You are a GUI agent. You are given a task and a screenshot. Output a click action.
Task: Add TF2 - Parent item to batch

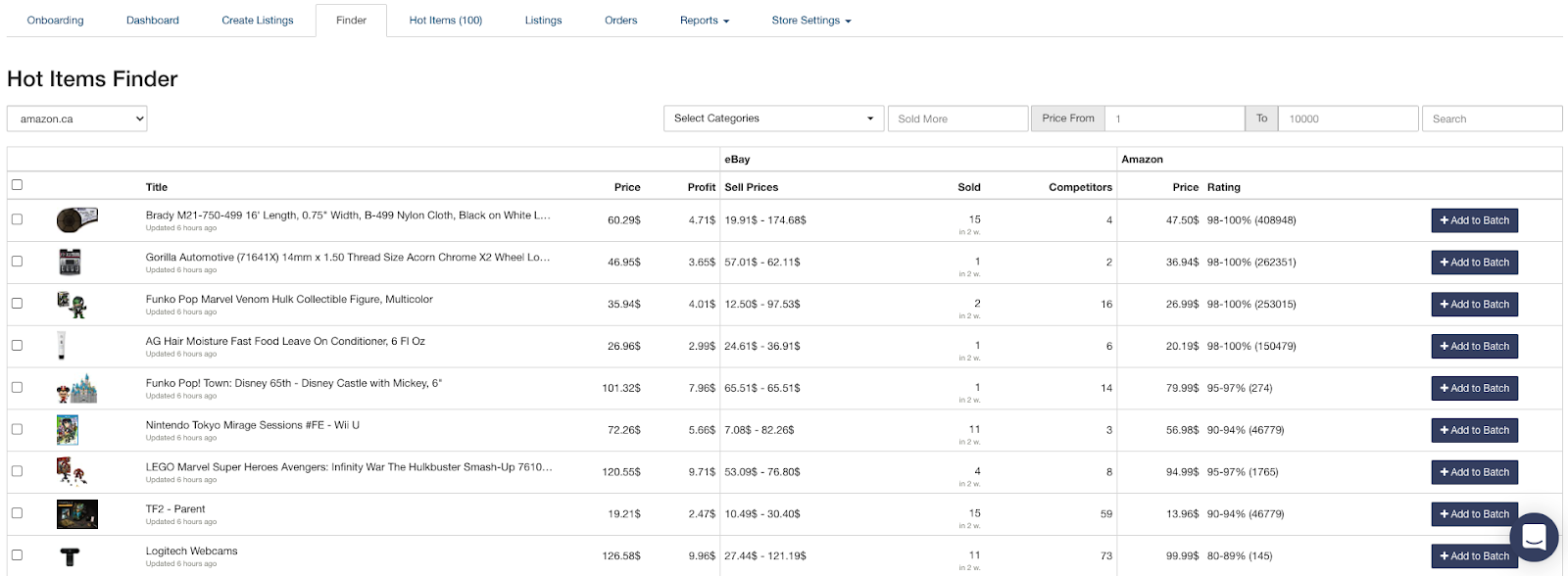tap(1475, 514)
